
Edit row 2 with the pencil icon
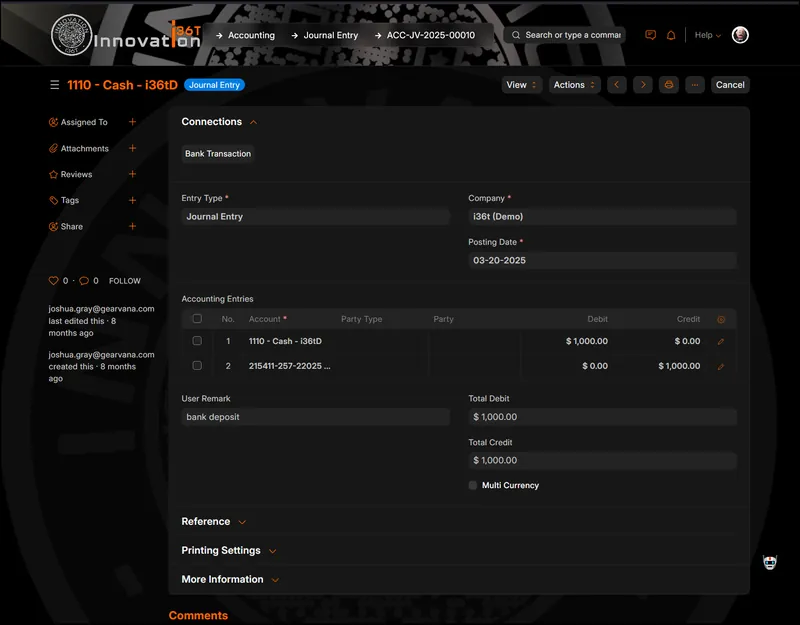coord(721,366)
